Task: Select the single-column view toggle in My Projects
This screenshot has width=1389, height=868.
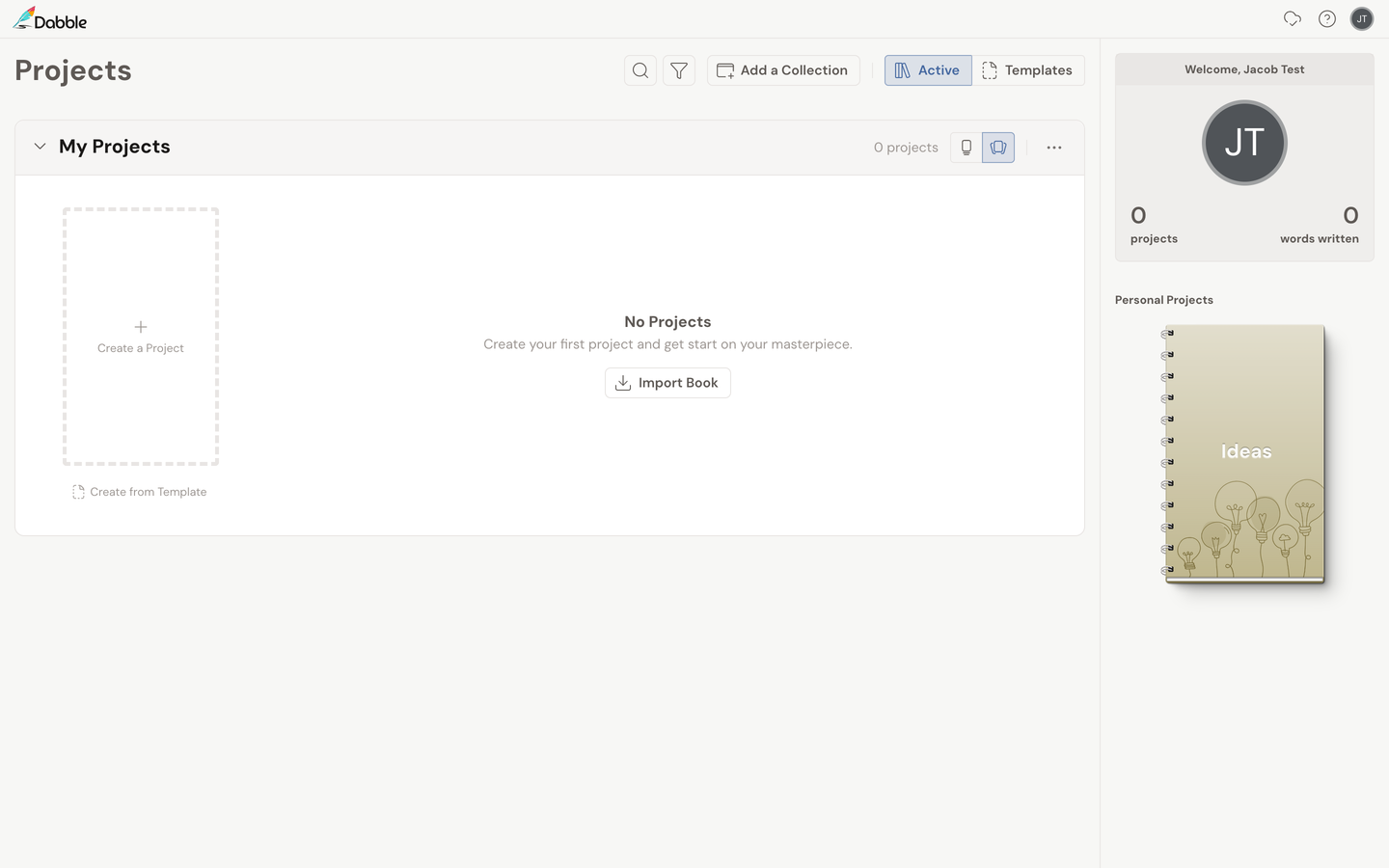Action: coord(966,148)
